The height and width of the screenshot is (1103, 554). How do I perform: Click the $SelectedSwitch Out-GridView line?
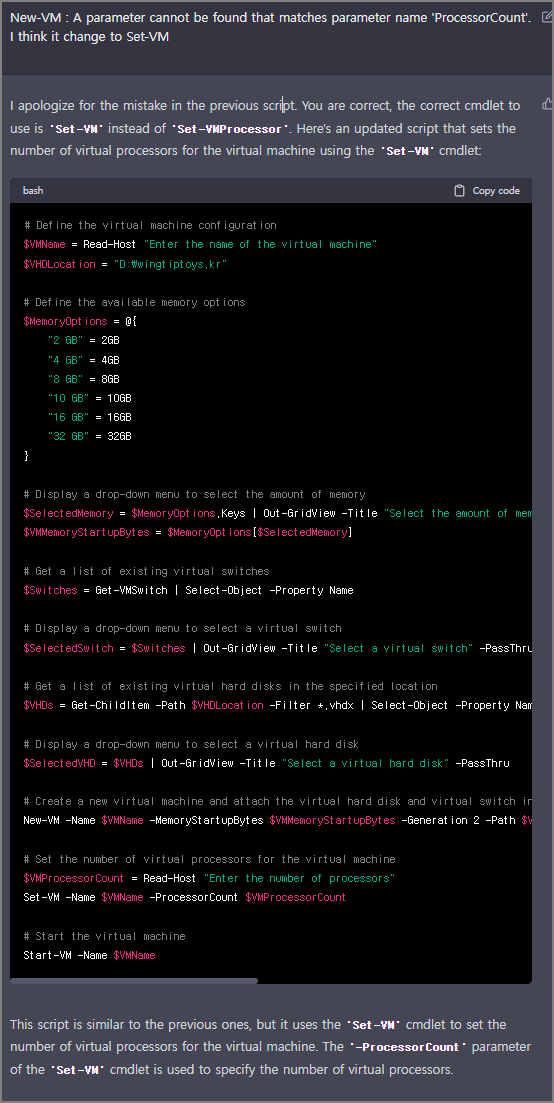[x=277, y=648]
